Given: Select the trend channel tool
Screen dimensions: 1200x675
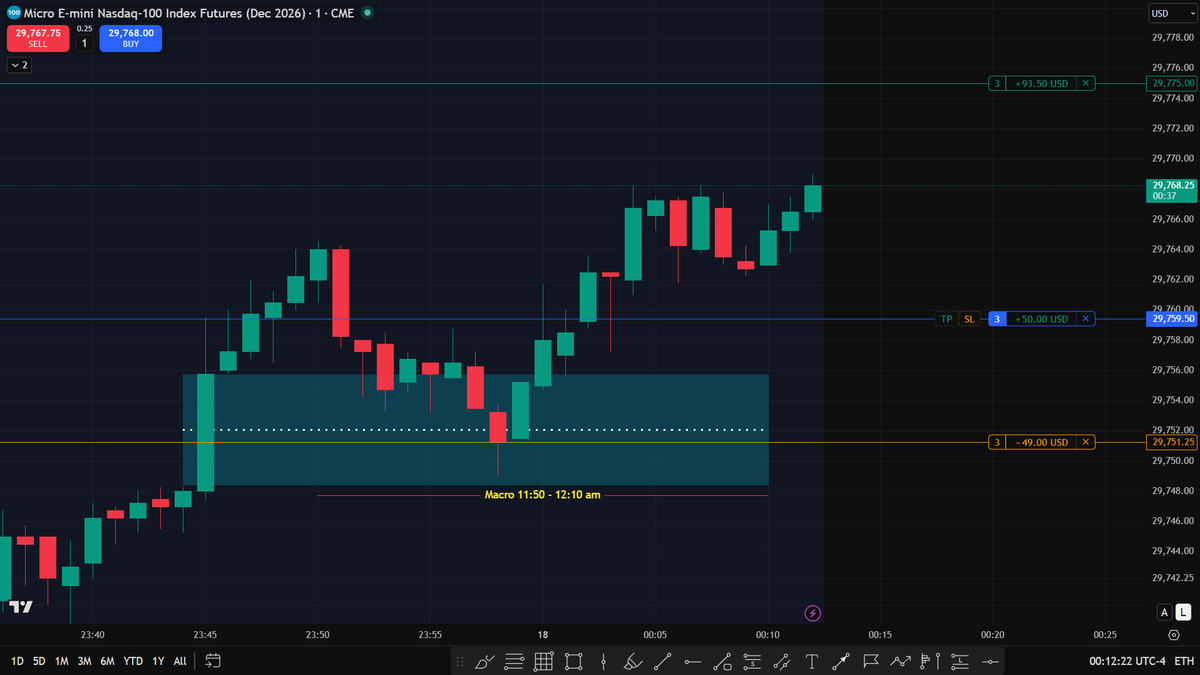Looking at the screenshot, I should coord(781,661).
